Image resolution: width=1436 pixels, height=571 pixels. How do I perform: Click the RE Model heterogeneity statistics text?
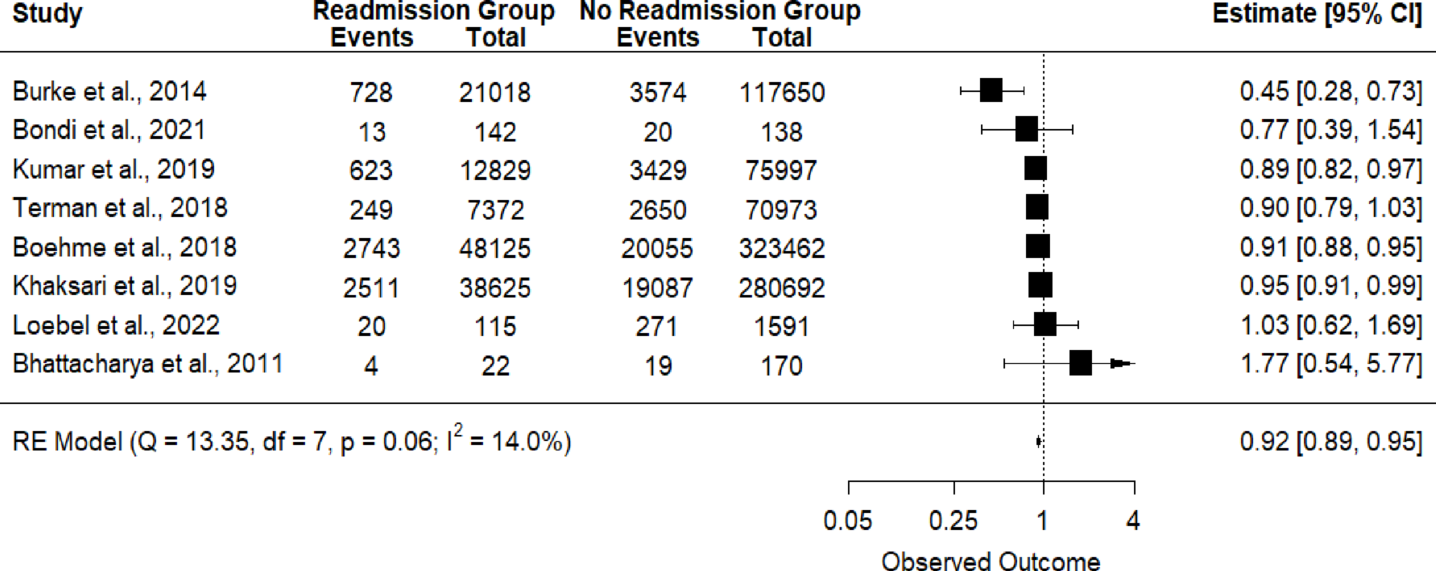292,441
